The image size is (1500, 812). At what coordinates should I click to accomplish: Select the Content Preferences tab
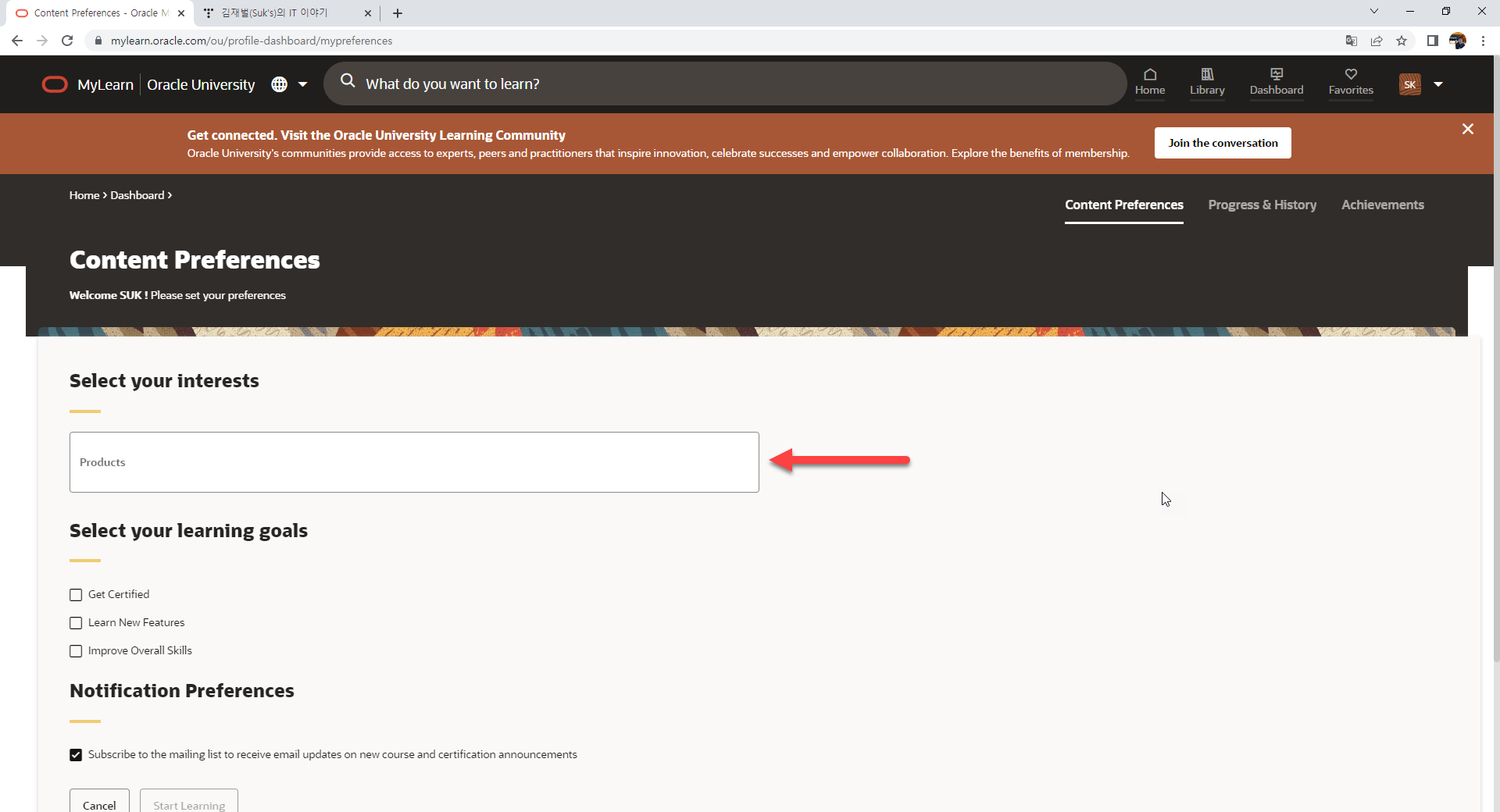point(1123,205)
